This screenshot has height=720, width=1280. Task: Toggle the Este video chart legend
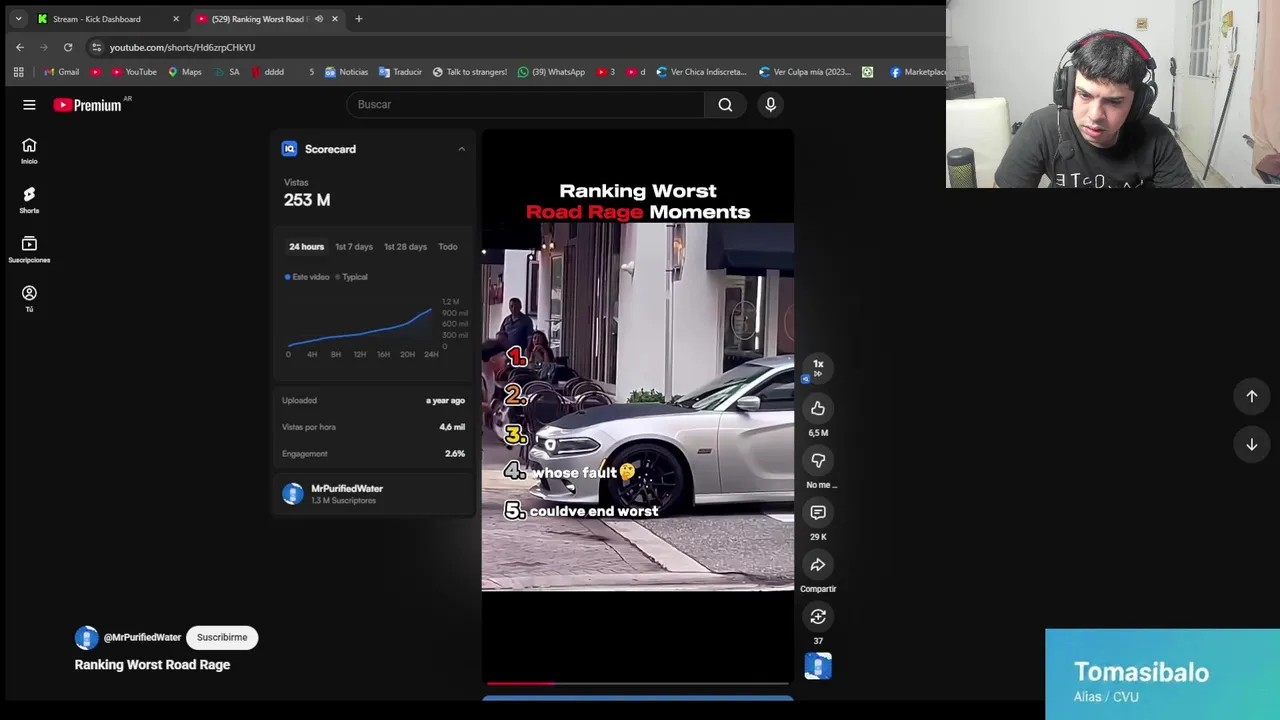pyautogui.click(x=307, y=277)
